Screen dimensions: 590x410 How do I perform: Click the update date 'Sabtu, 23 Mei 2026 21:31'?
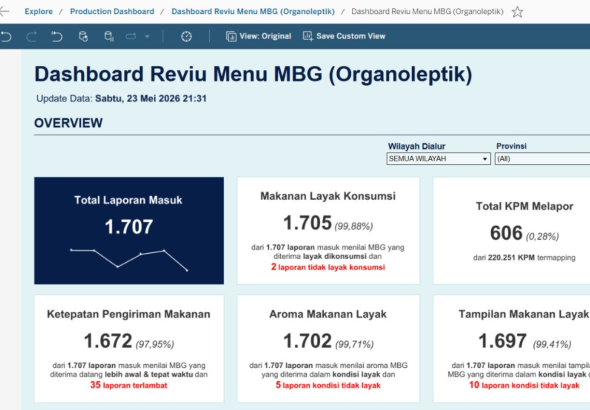(x=151, y=99)
